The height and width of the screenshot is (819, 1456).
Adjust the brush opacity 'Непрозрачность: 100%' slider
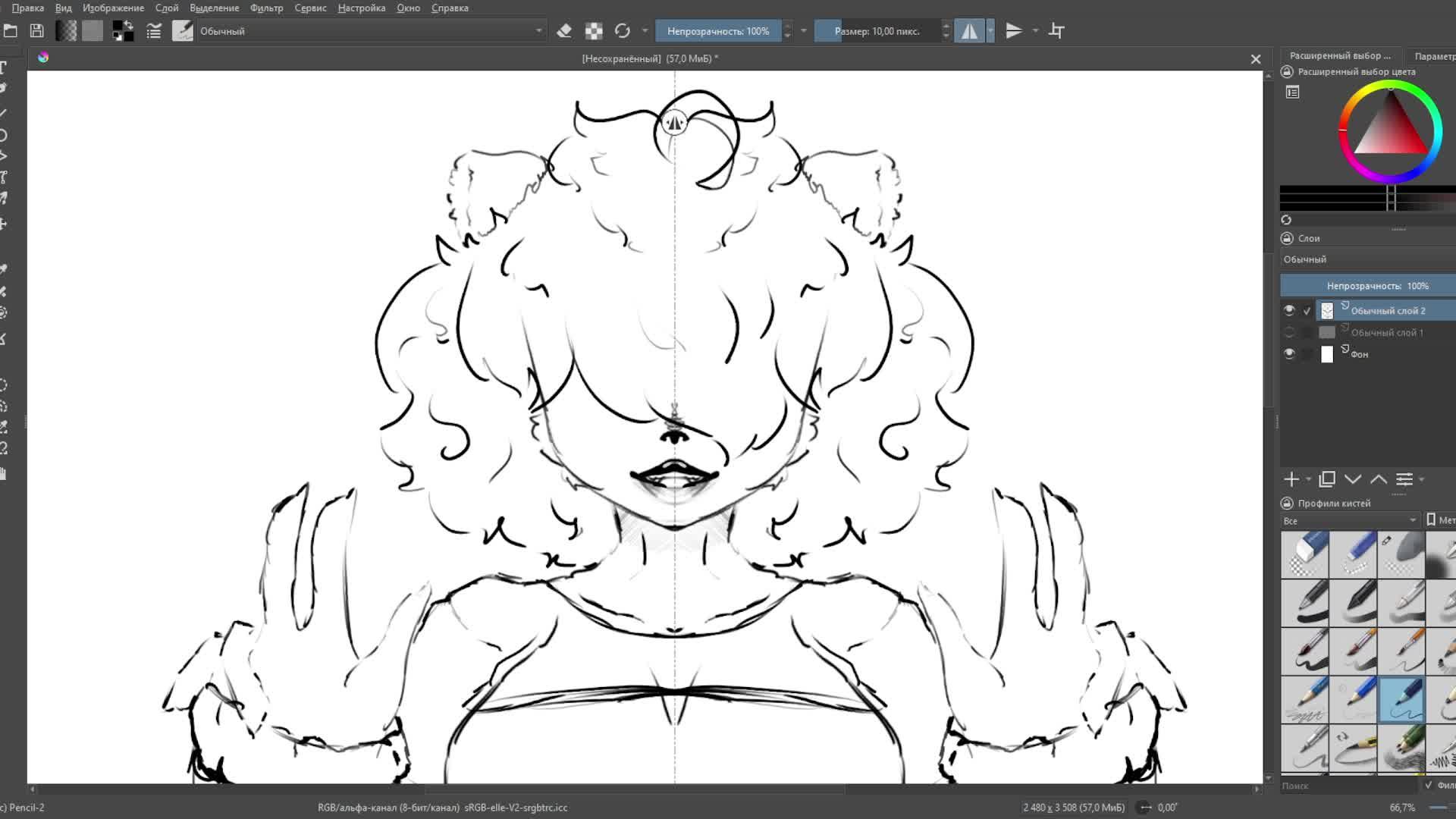click(x=718, y=31)
